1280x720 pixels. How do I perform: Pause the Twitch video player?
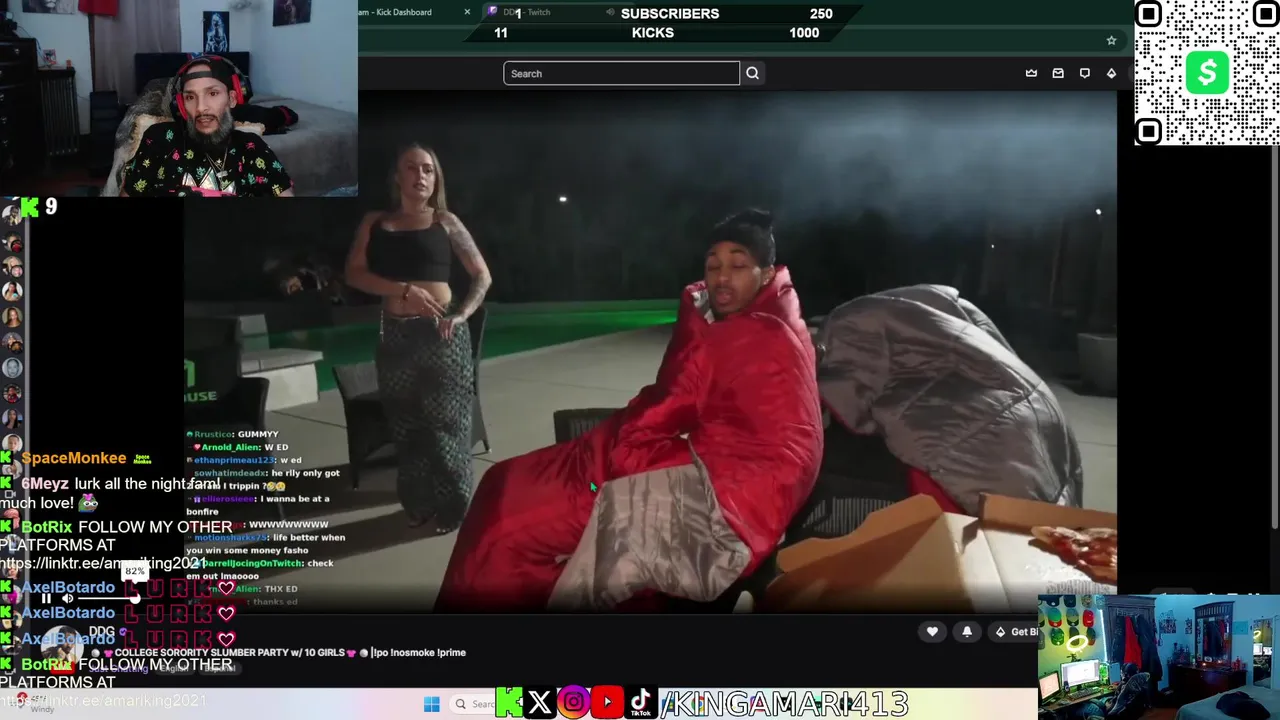pos(46,599)
